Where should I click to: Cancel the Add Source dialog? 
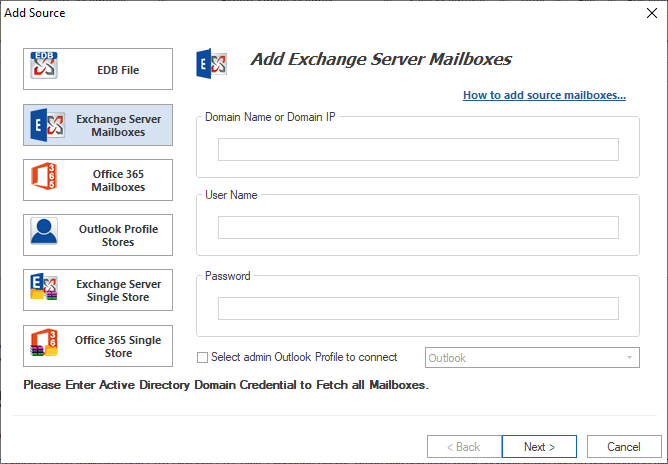pyautogui.click(x=624, y=447)
